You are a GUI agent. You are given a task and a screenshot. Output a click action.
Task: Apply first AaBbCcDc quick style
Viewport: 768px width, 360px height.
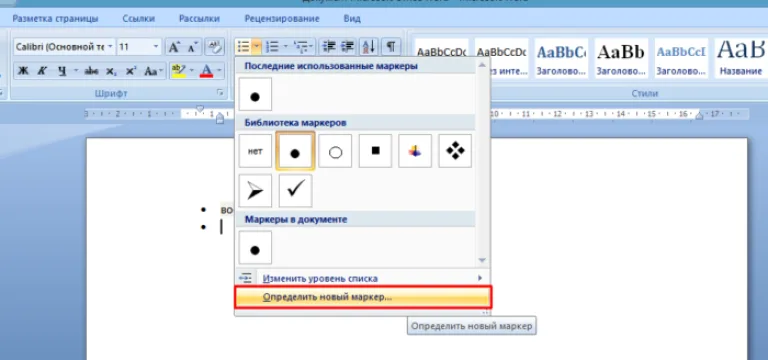(442, 58)
